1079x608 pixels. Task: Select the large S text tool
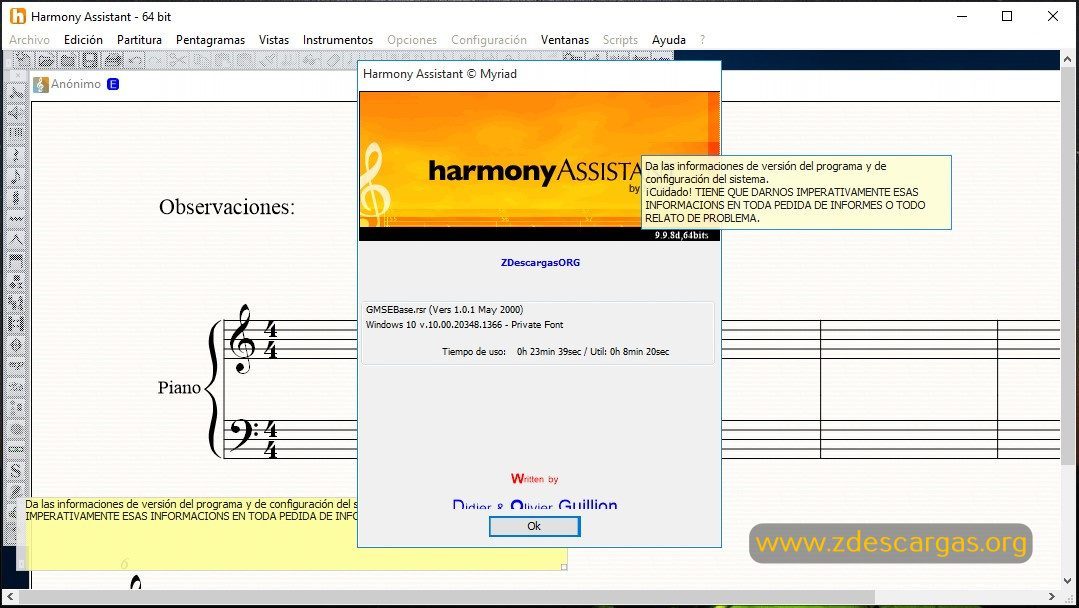(16, 469)
